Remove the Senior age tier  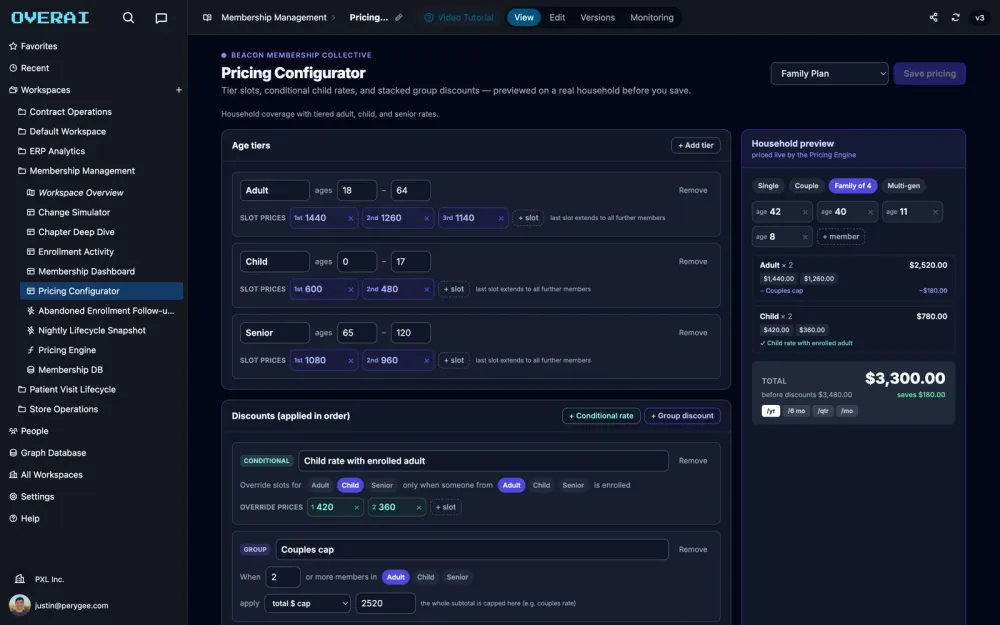pyautogui.click(x=693, y=333)
